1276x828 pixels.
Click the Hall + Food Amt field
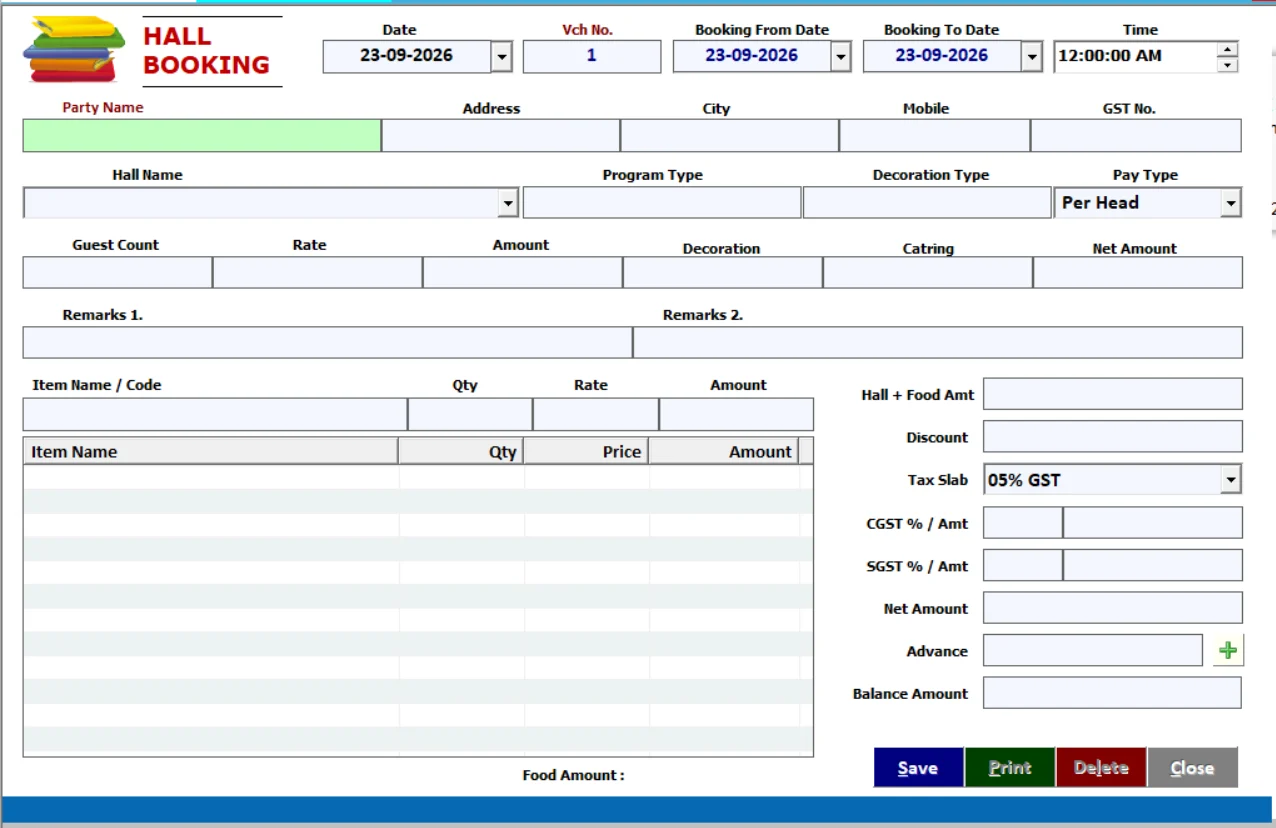(1113, 394)
